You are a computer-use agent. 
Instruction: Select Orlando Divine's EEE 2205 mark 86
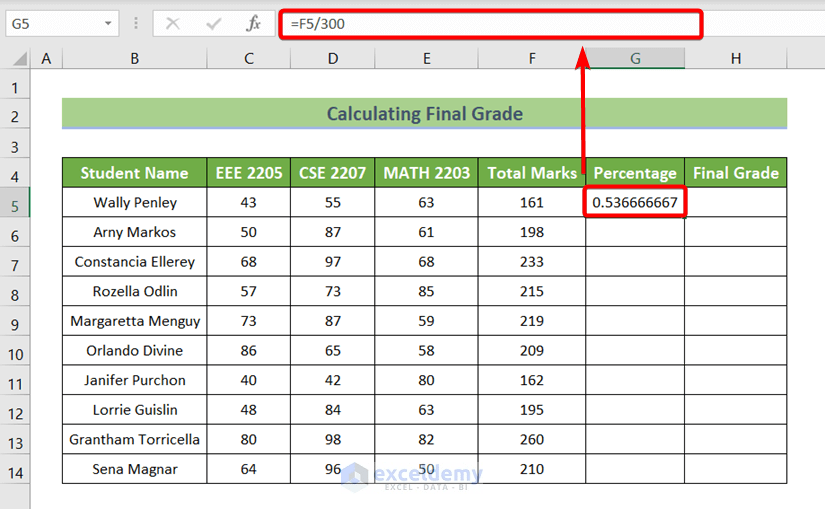249,351
